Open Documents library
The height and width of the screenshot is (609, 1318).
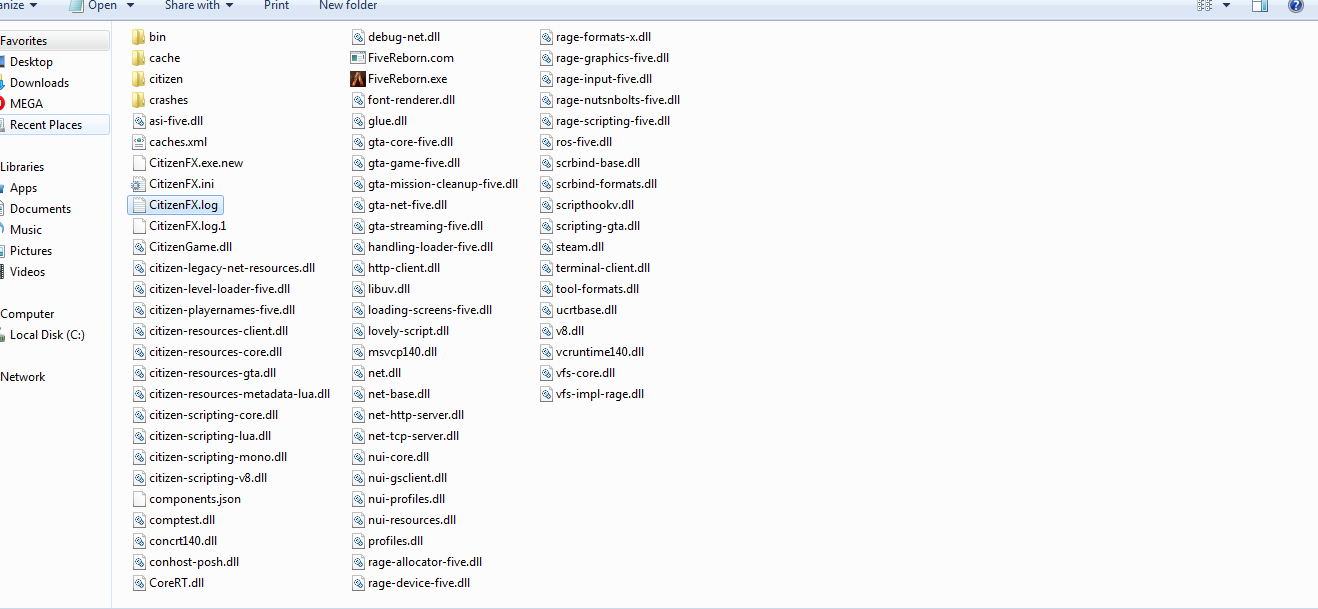click(x=40, y=209)
